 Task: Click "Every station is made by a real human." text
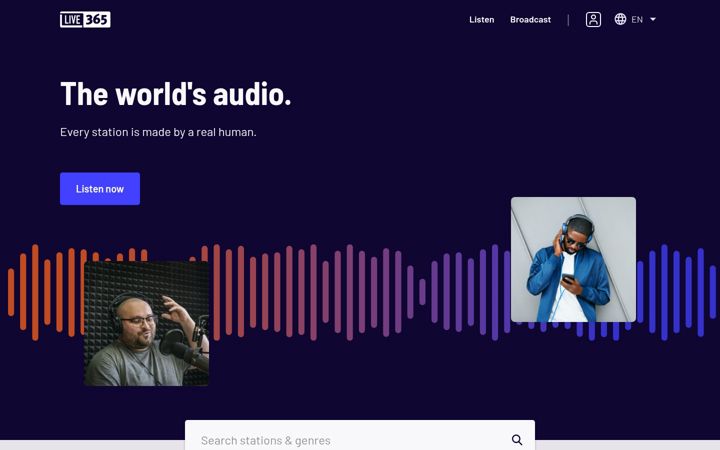pyautogui.click(x=158, y=132)
